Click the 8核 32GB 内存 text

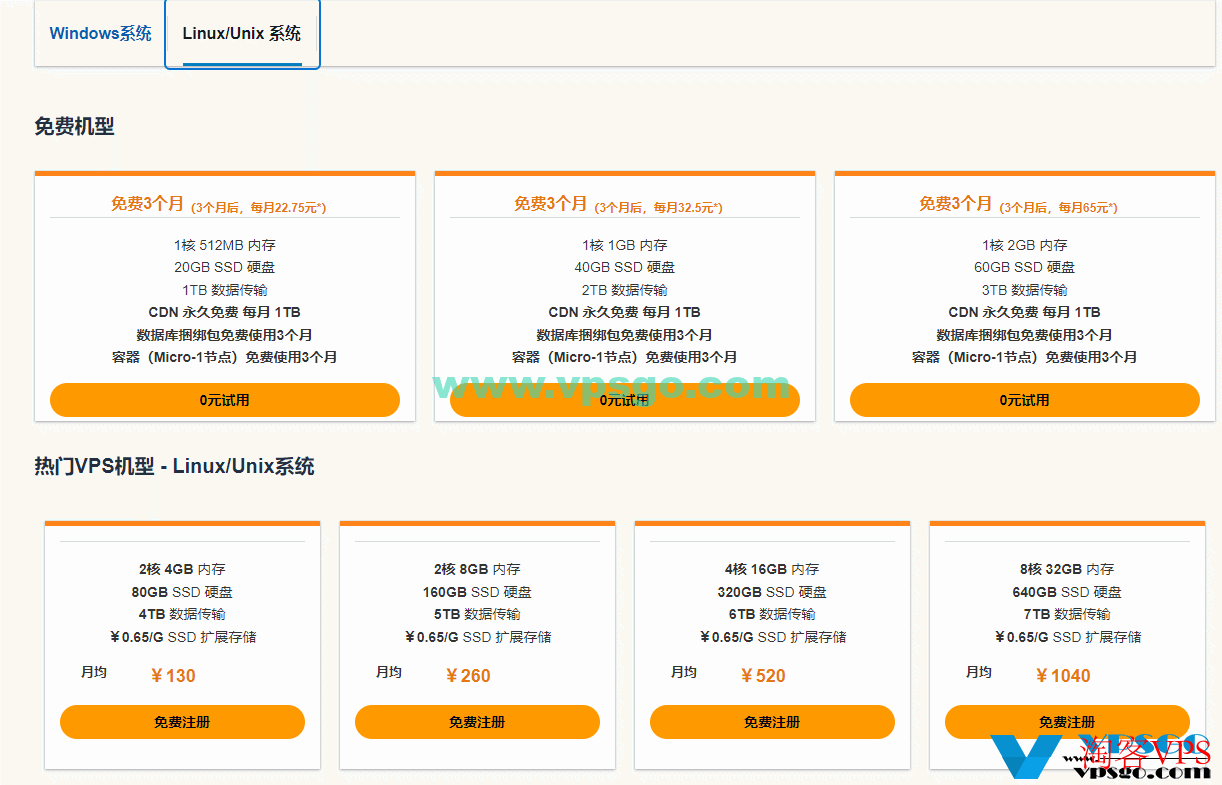point(1067,569)
